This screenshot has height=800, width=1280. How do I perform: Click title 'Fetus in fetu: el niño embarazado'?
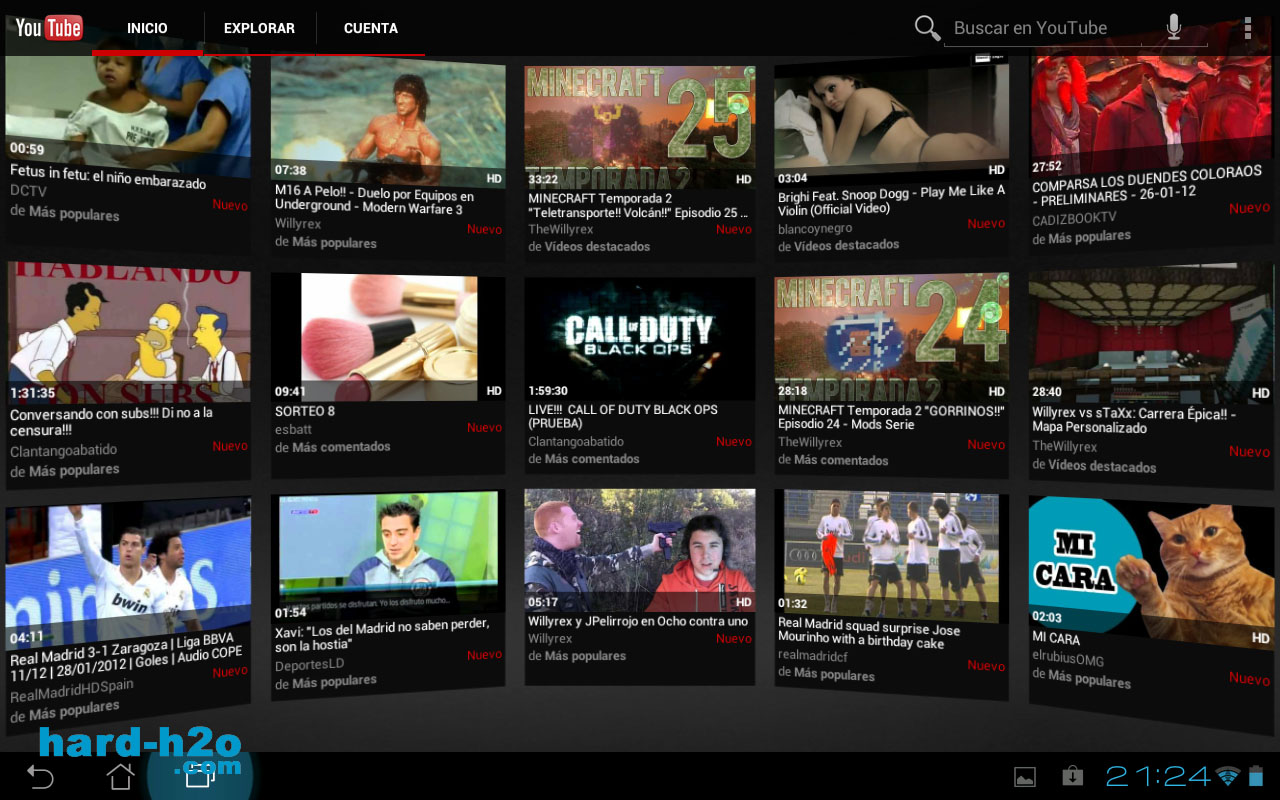(108, 177)
